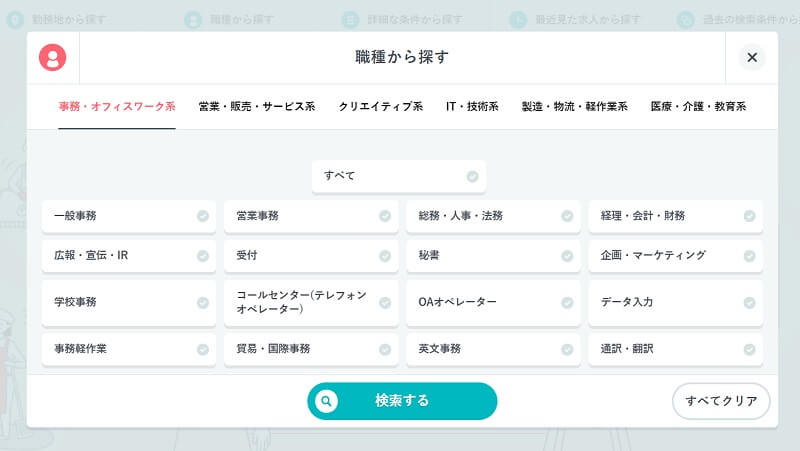Switch to クリエイティブ系 category tab
Image resolution: width=800 pixels, height=451 pixels.
click(x=380, y=107)
